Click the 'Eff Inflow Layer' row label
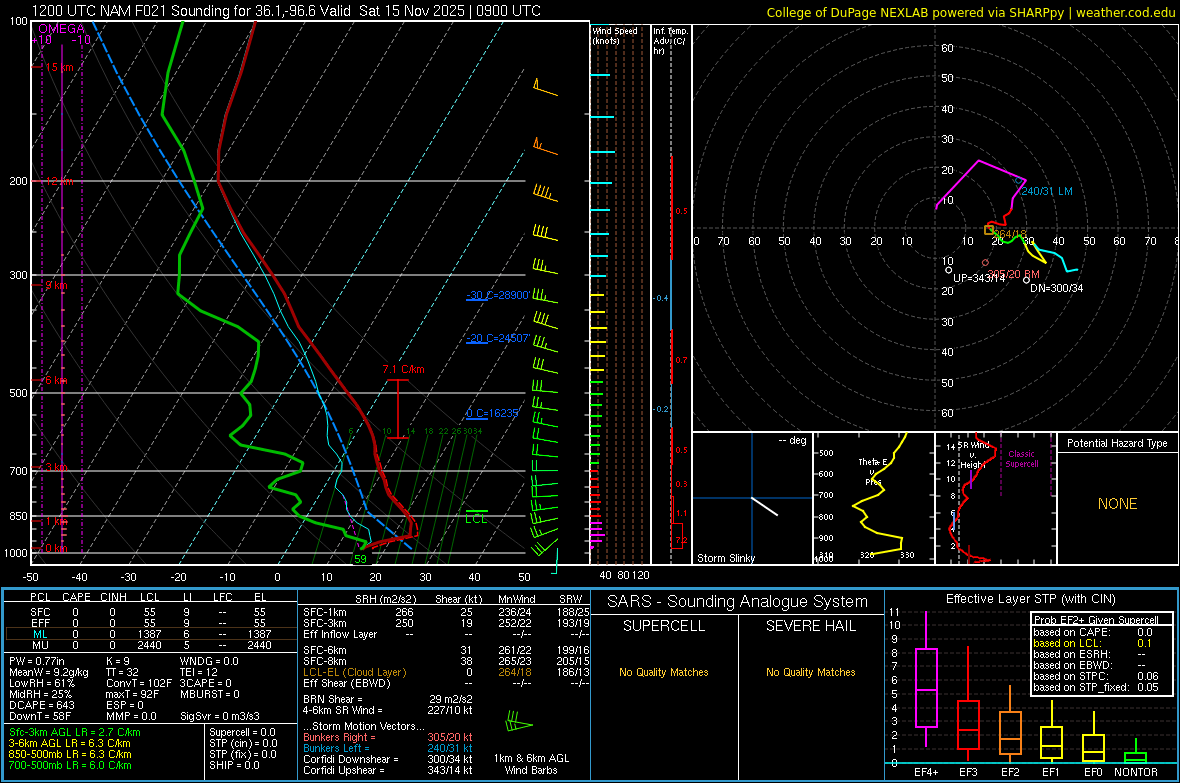 [x=339, y=634]
